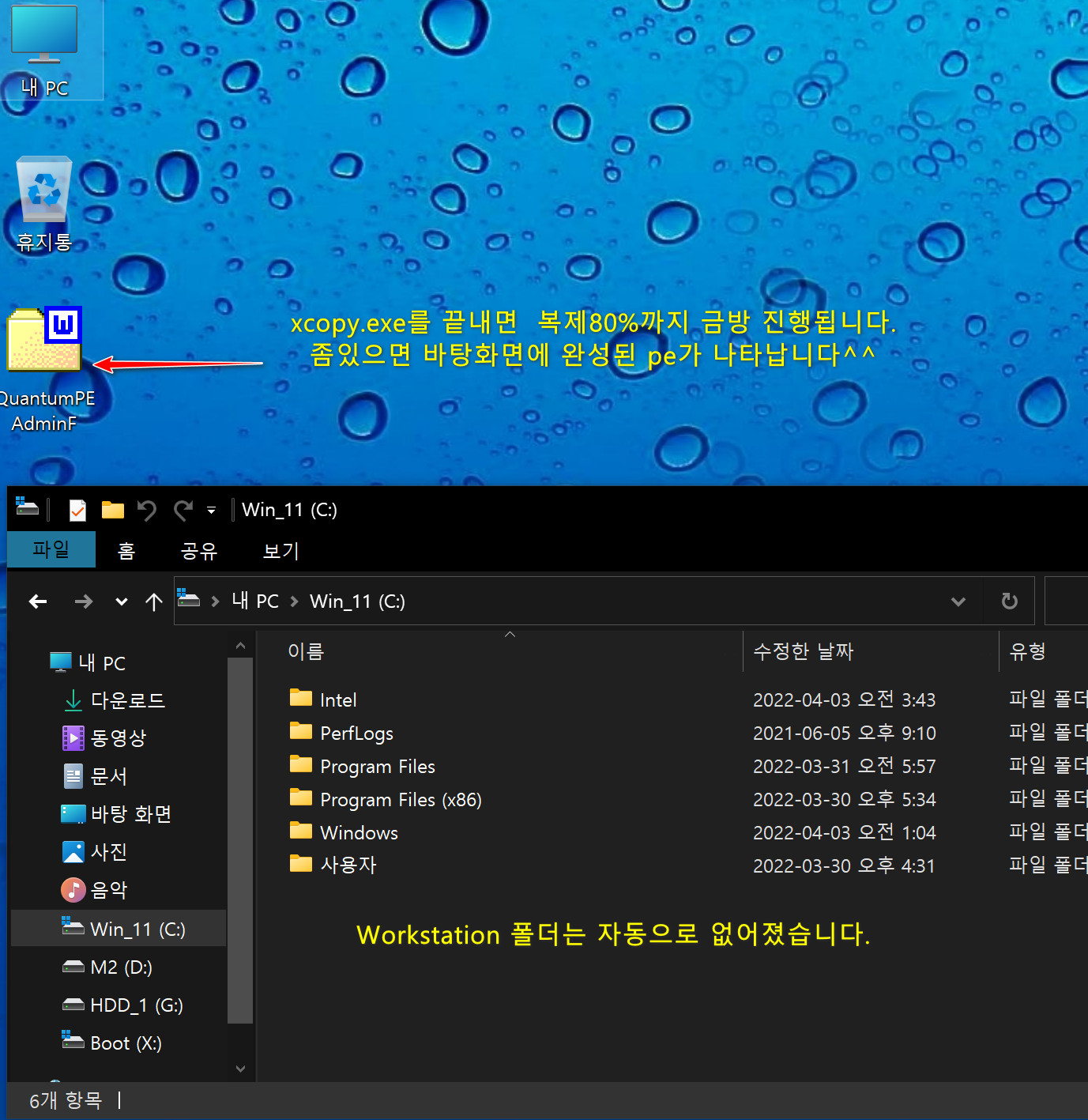Click the New Folder icon in quick access toolbar
Viewport: 1088px width, 1120px height.
point(113,510)
